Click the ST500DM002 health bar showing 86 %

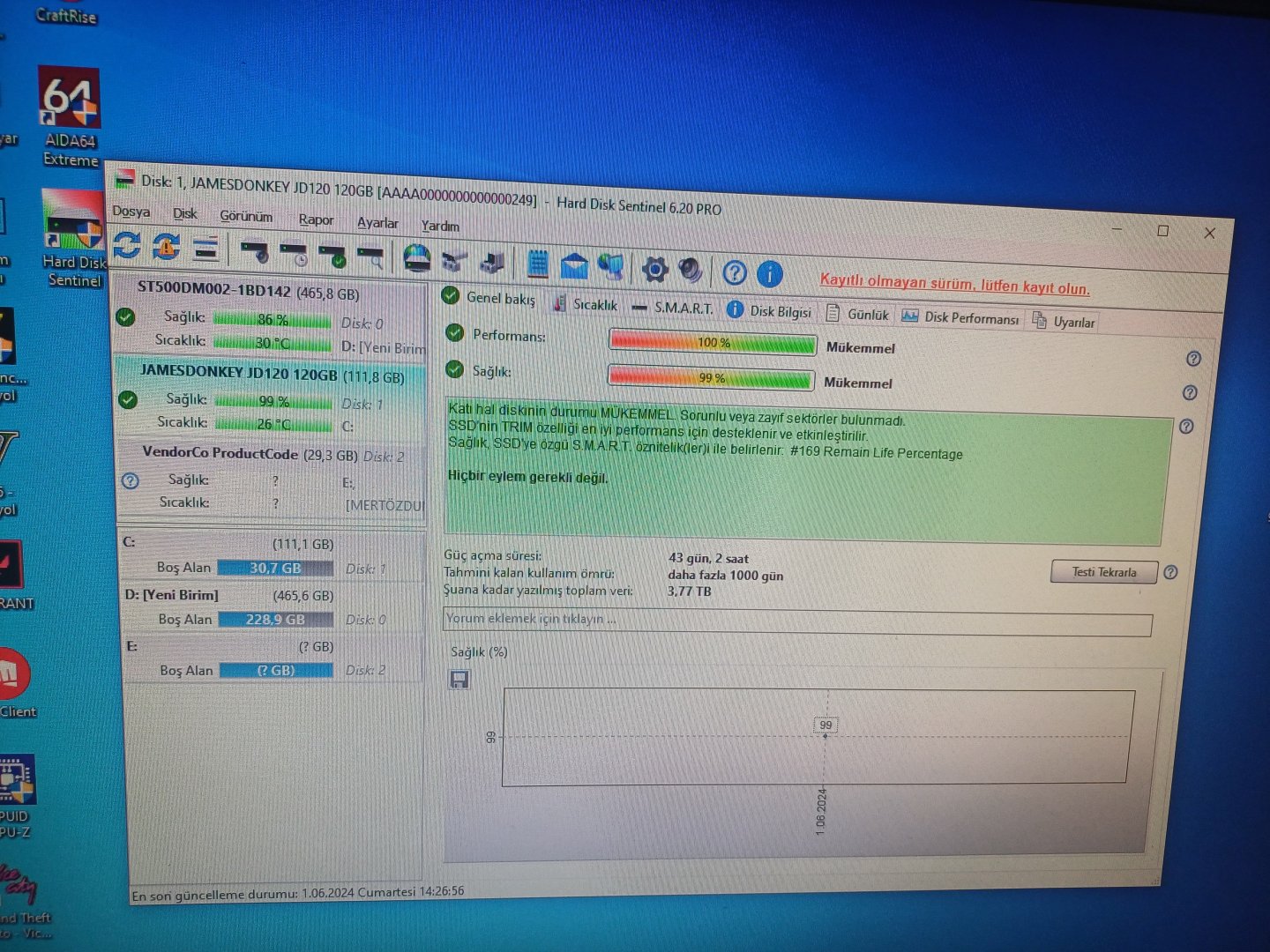(273, 320)
